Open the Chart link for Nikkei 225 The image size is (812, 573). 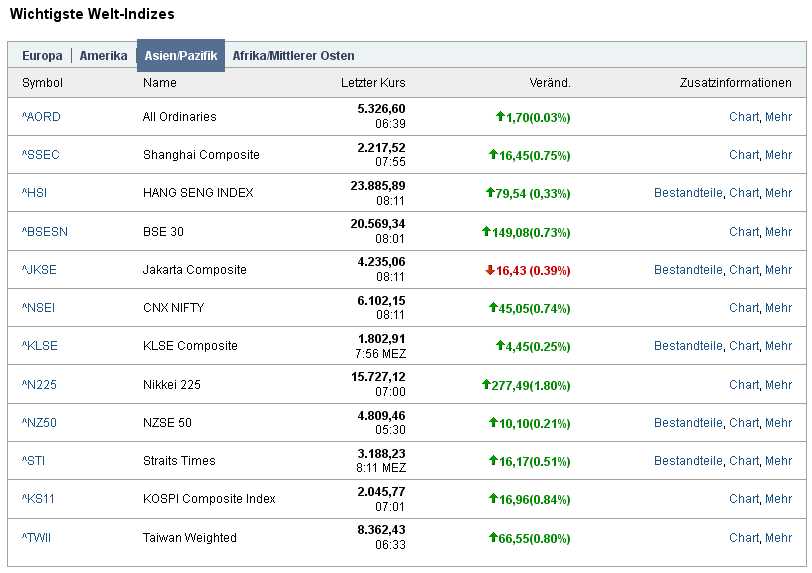click(x=744, y=385)
